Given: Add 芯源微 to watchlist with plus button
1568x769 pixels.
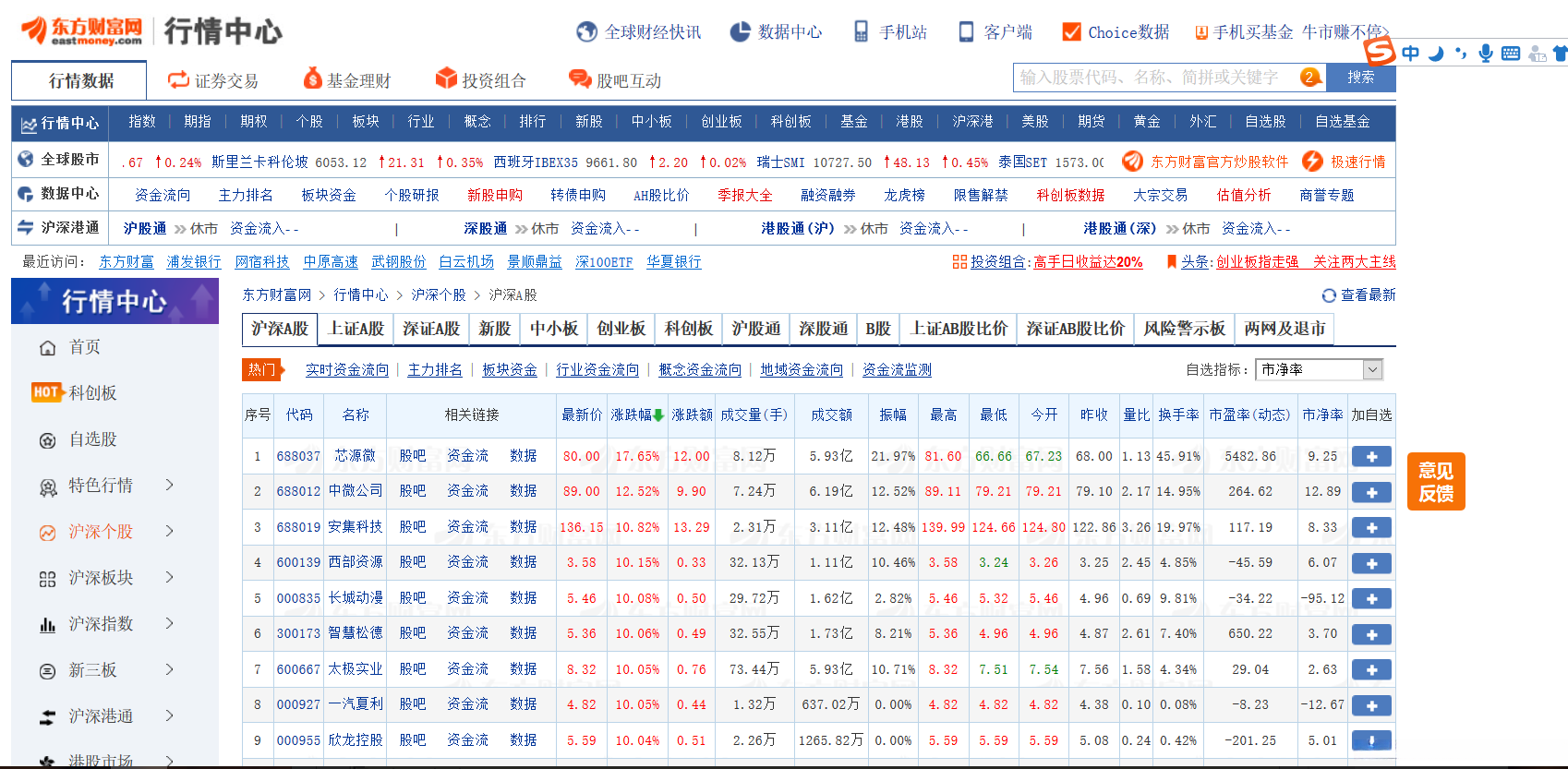Looking at the screenshot, I should coord(1371,456).
